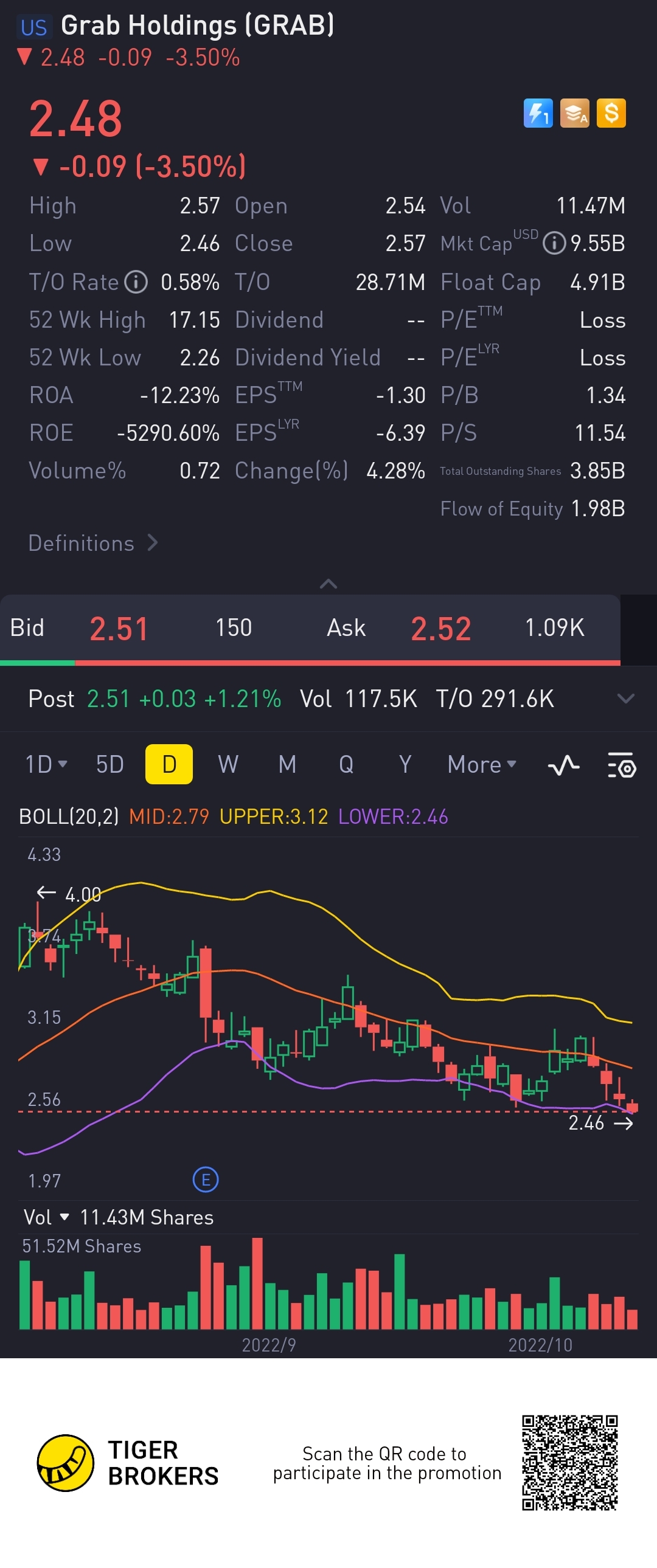Tap the Bid price 2.51
657x1568 pixels.
coord(119,629)
